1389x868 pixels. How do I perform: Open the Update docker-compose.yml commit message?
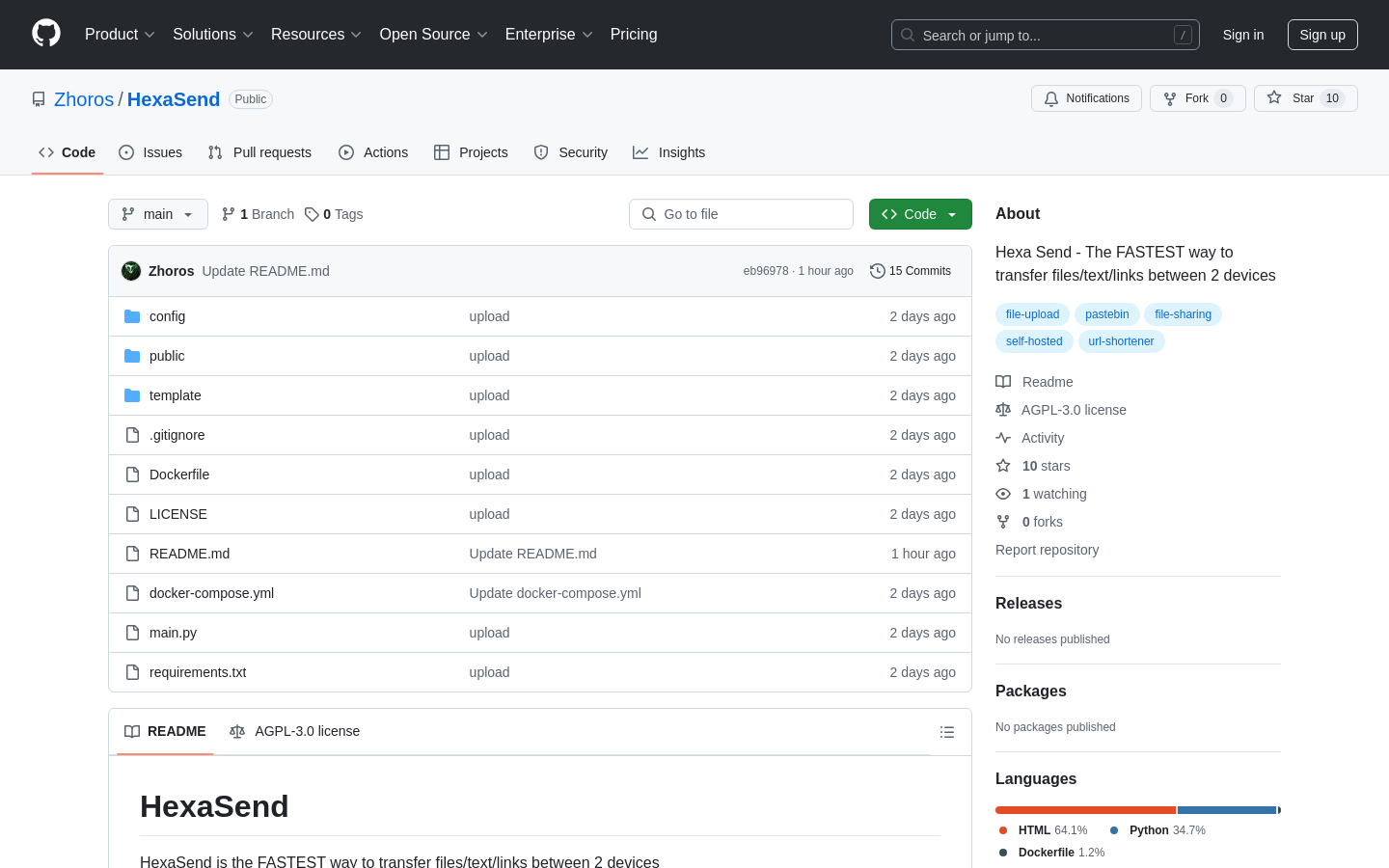pos(555,593)
